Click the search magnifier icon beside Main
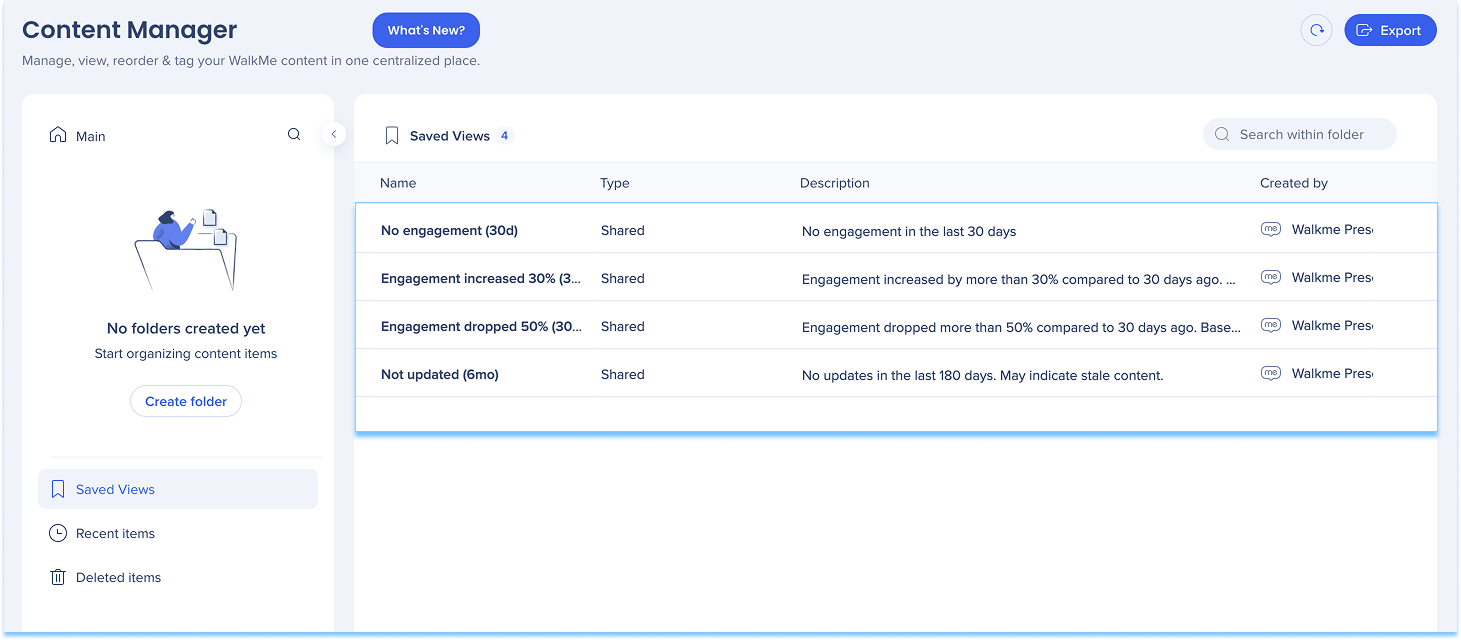Screen dimensions: 1461x640 (x=294, y=134)
